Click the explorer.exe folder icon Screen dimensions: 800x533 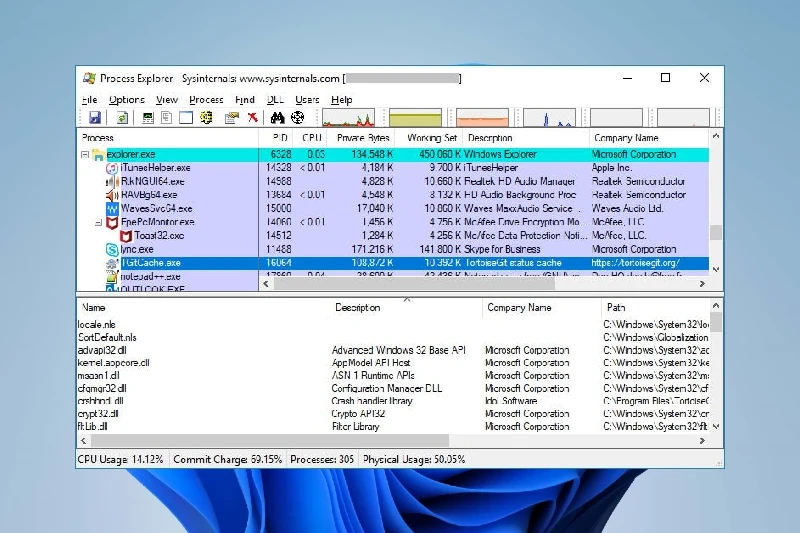coord(98,155)
